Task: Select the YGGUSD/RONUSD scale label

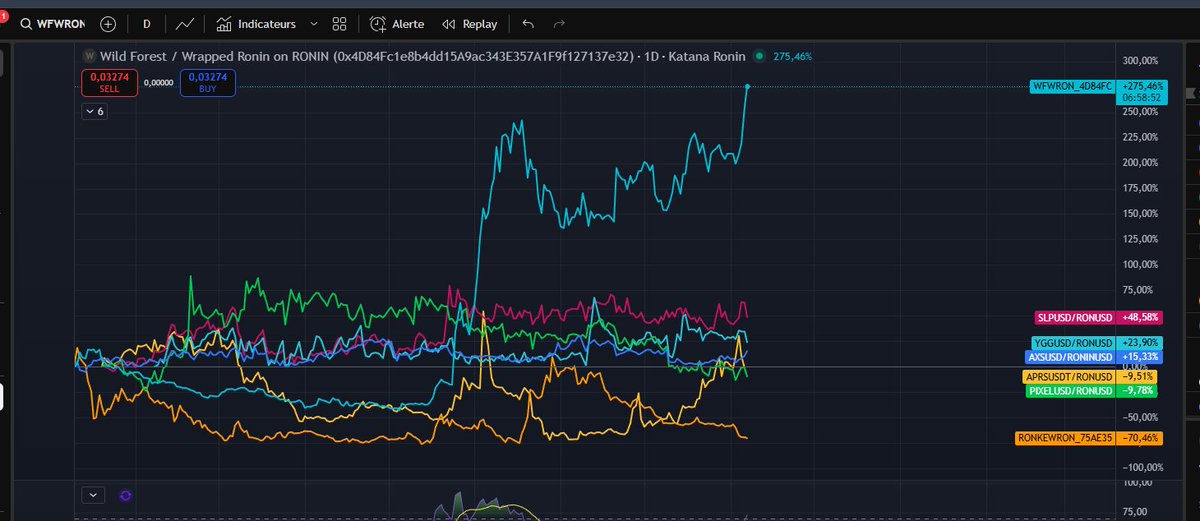Action: (x=1074, y=343)
